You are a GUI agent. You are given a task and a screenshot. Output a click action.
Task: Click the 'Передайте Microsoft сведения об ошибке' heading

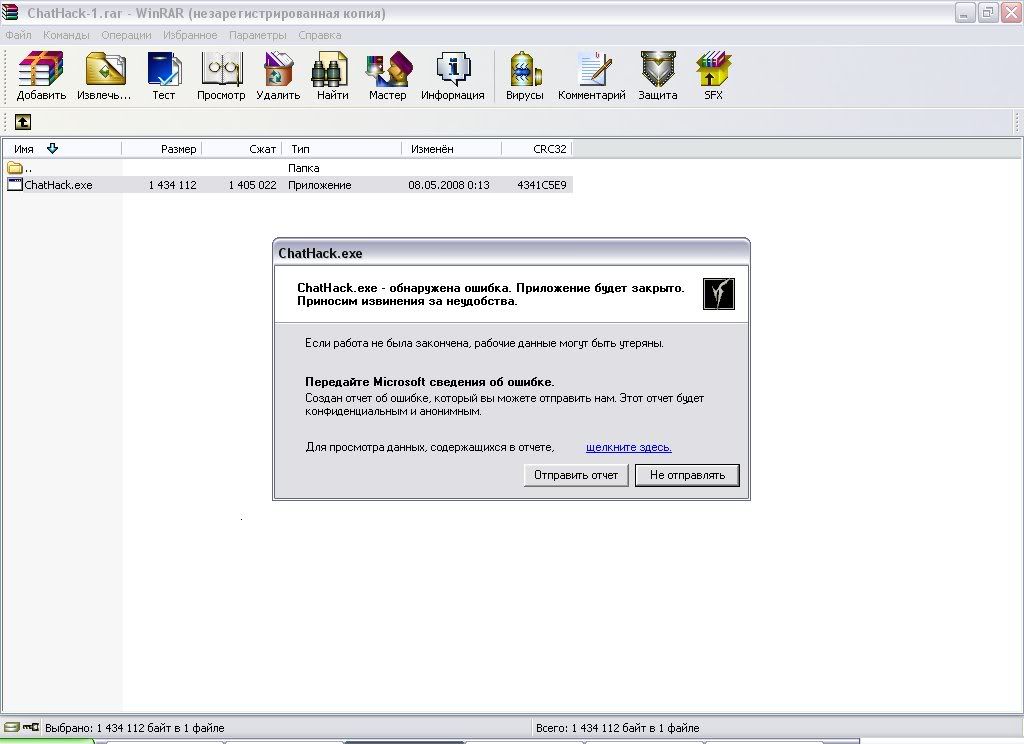click(430, 382)
